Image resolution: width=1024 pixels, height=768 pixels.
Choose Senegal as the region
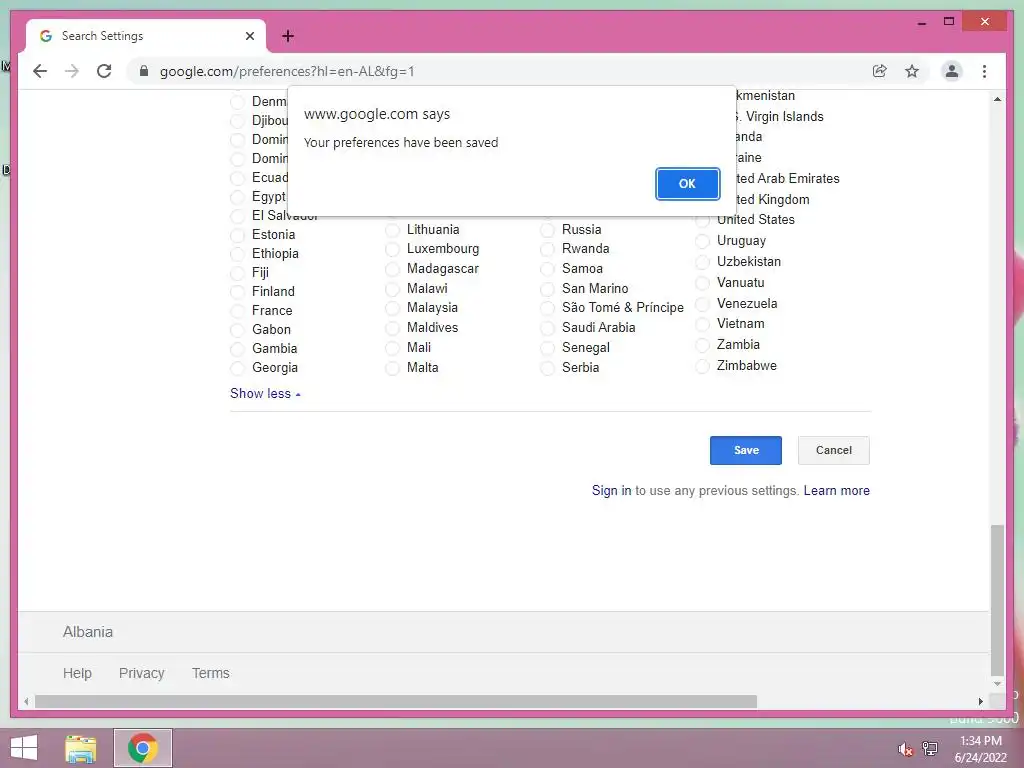[547, 348]
